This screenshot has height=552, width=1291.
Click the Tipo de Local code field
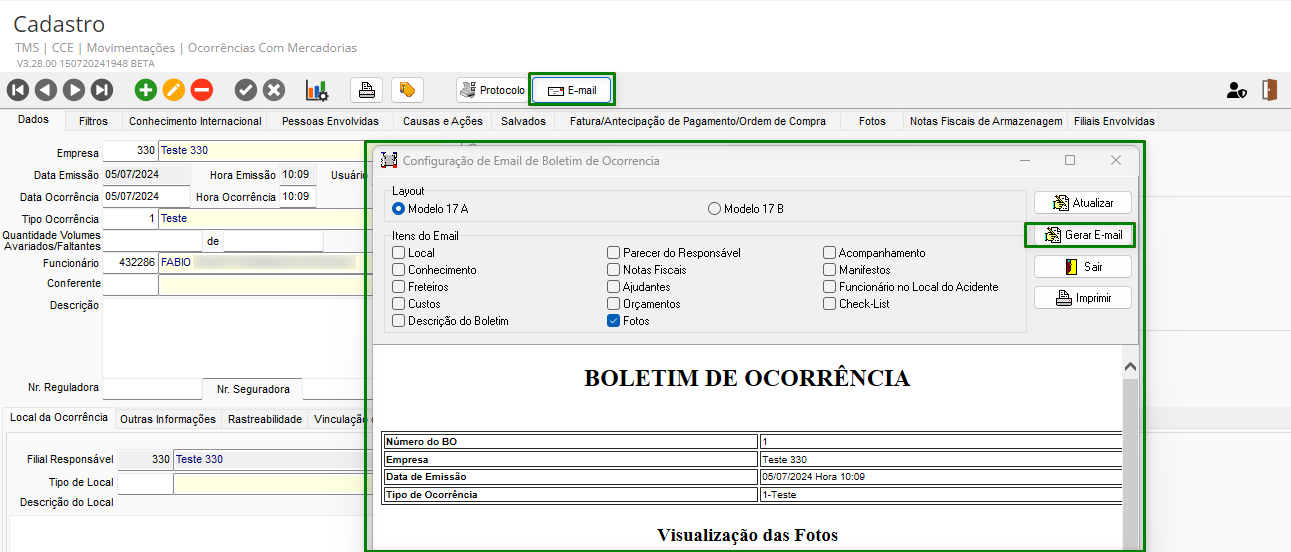[145, 483]
